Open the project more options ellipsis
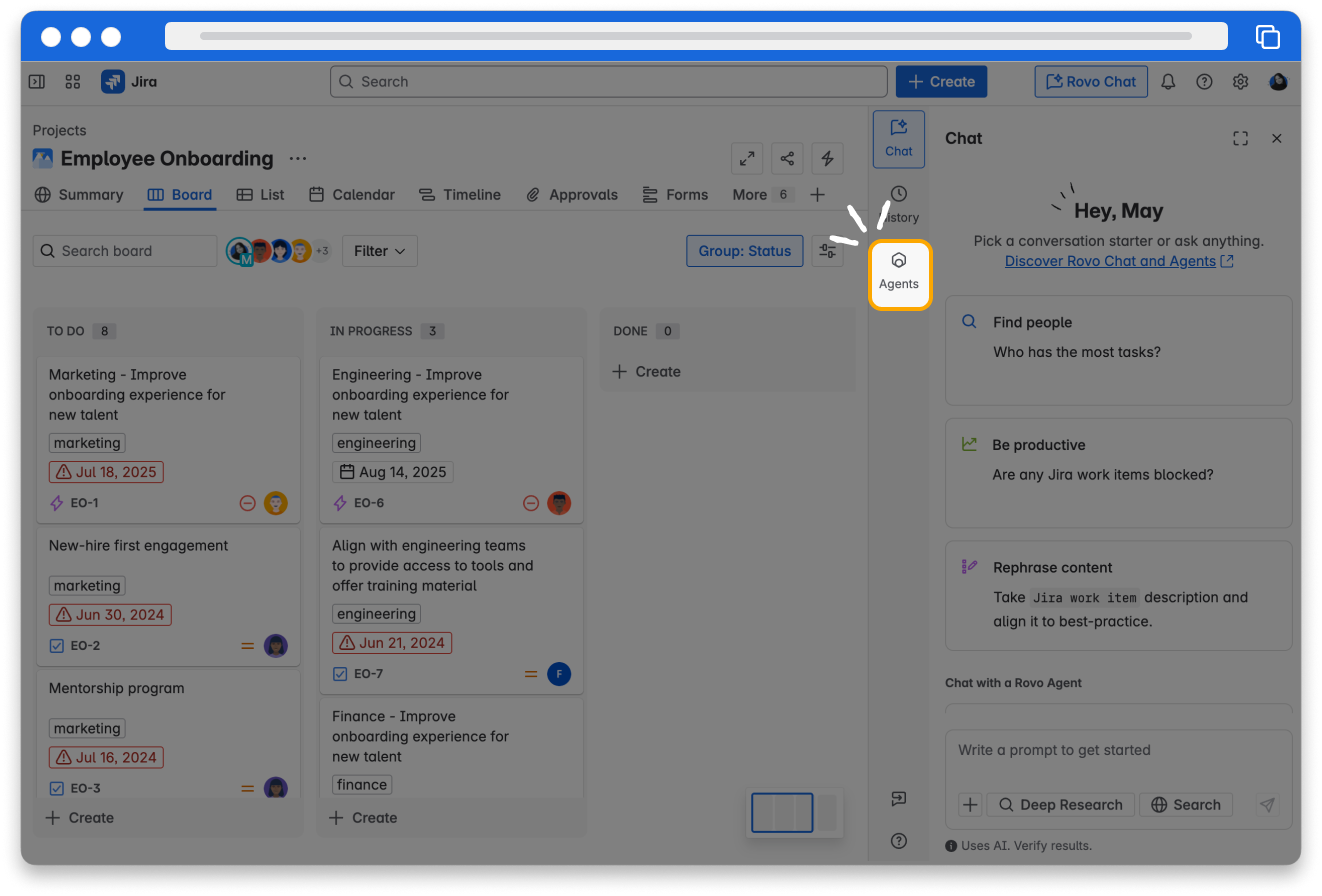Screen dimensions: 1322x896 point(298,158)
